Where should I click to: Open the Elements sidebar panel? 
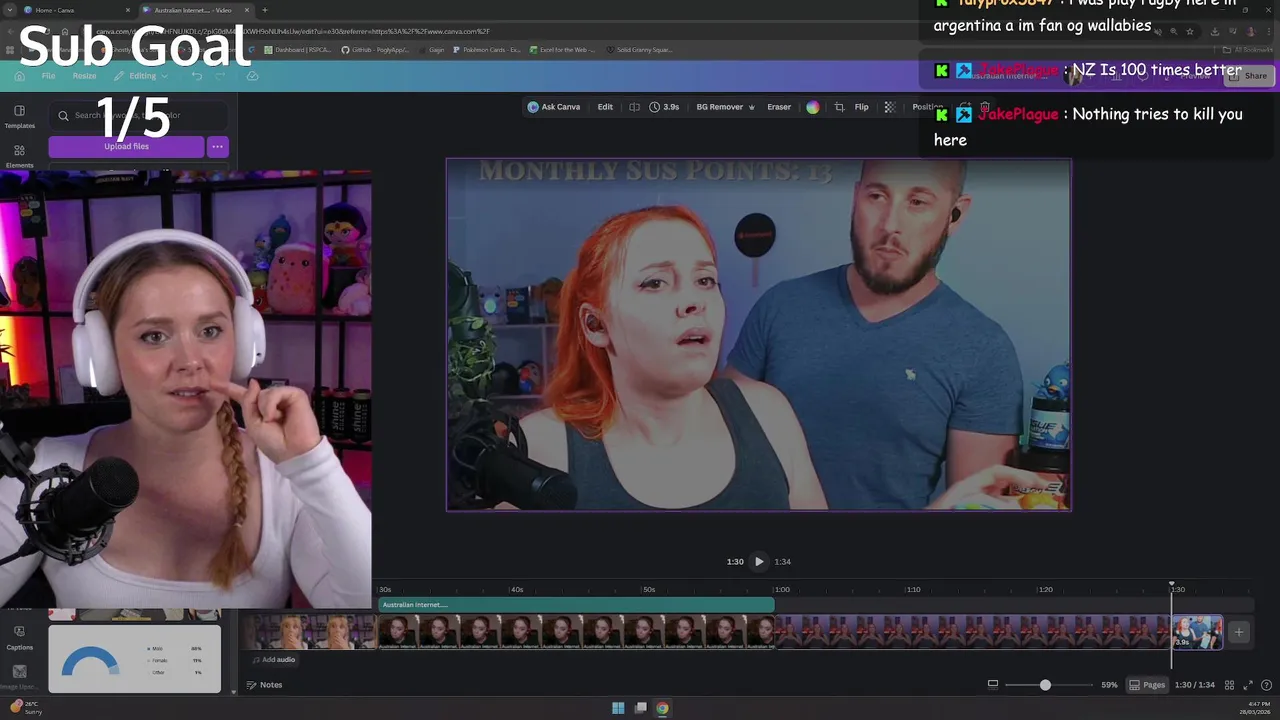click(19, 156)
